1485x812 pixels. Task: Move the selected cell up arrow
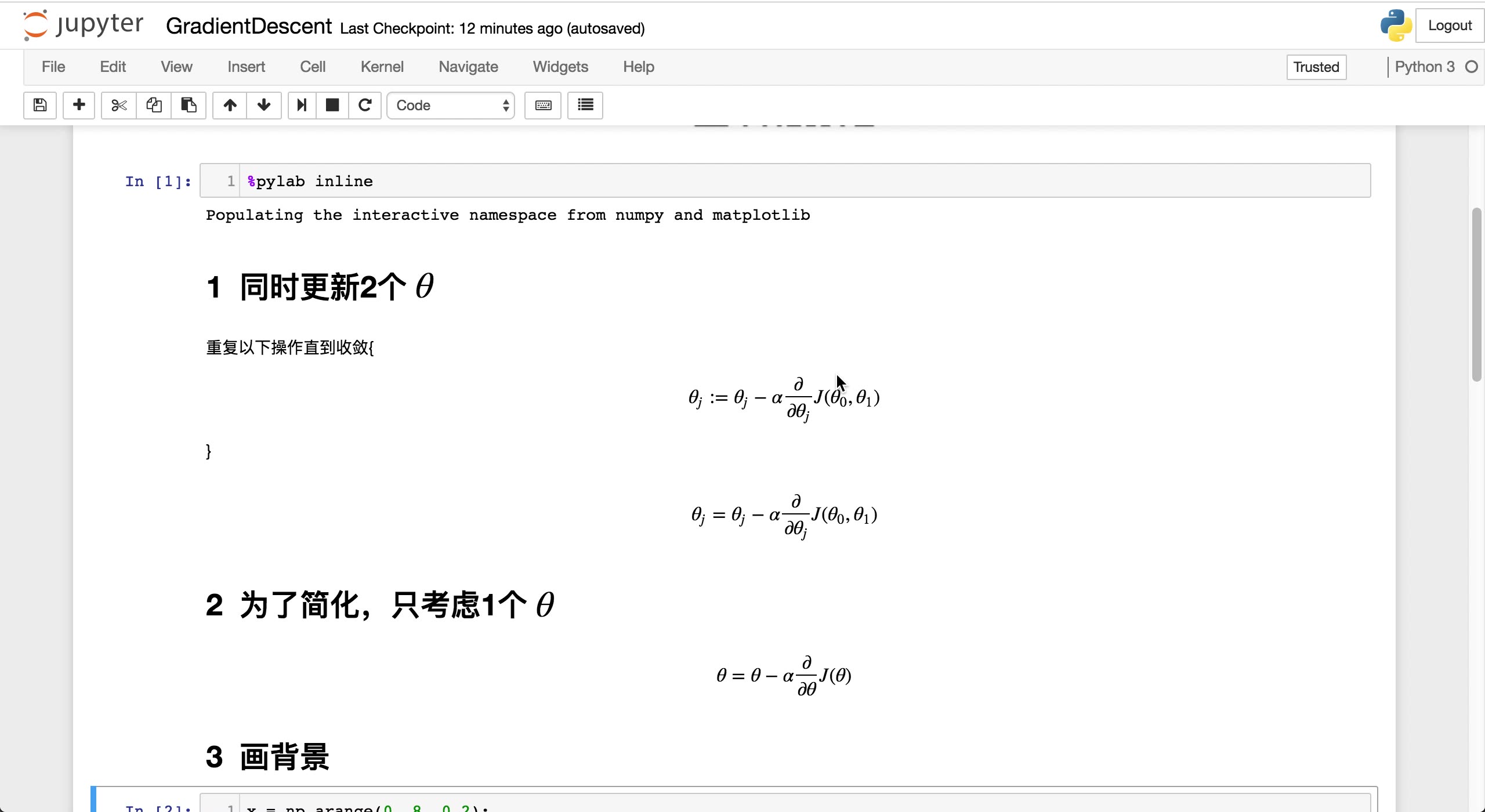[230, 105]
